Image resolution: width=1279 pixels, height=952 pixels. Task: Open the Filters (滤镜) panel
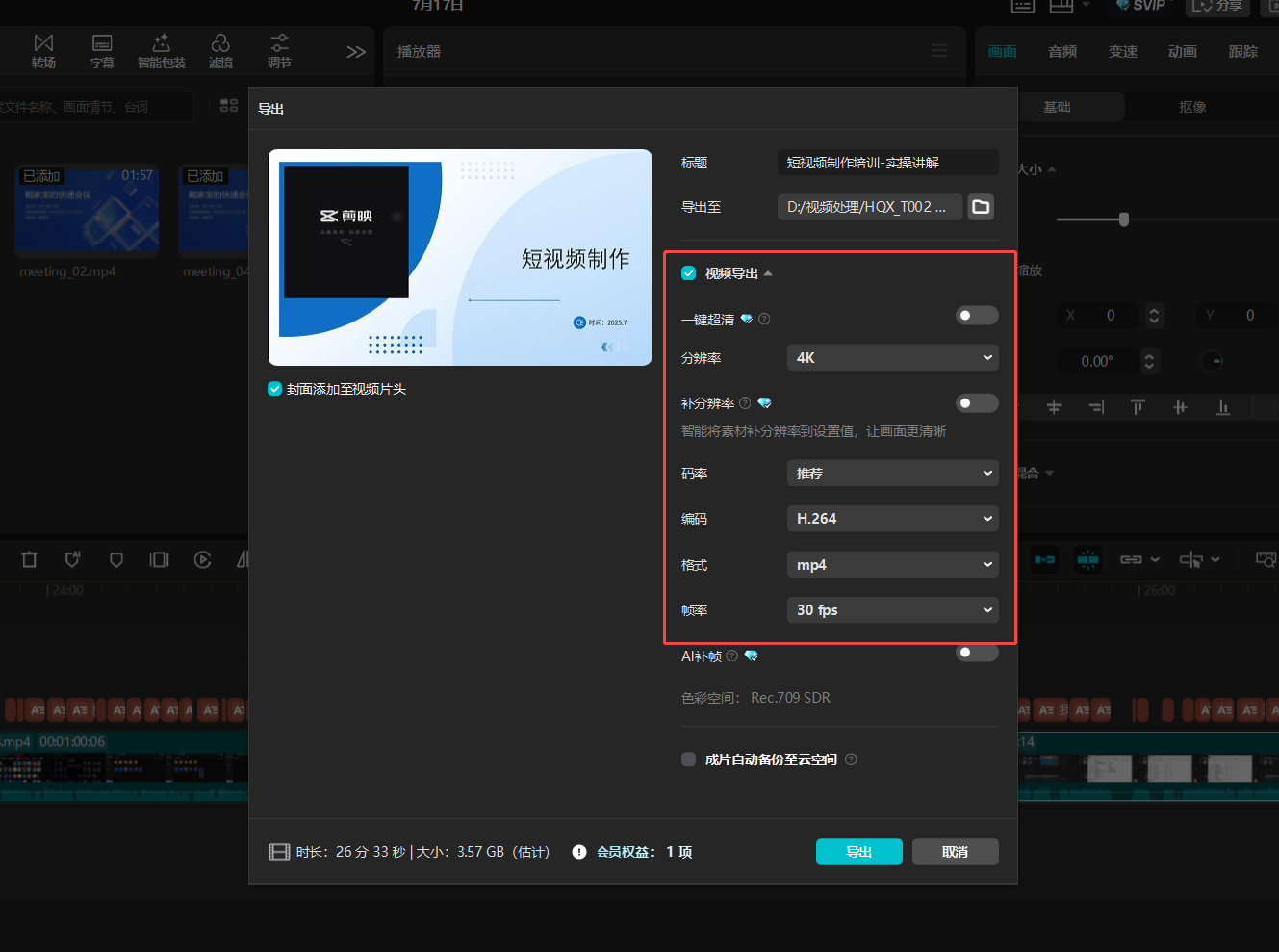[220, 51]
